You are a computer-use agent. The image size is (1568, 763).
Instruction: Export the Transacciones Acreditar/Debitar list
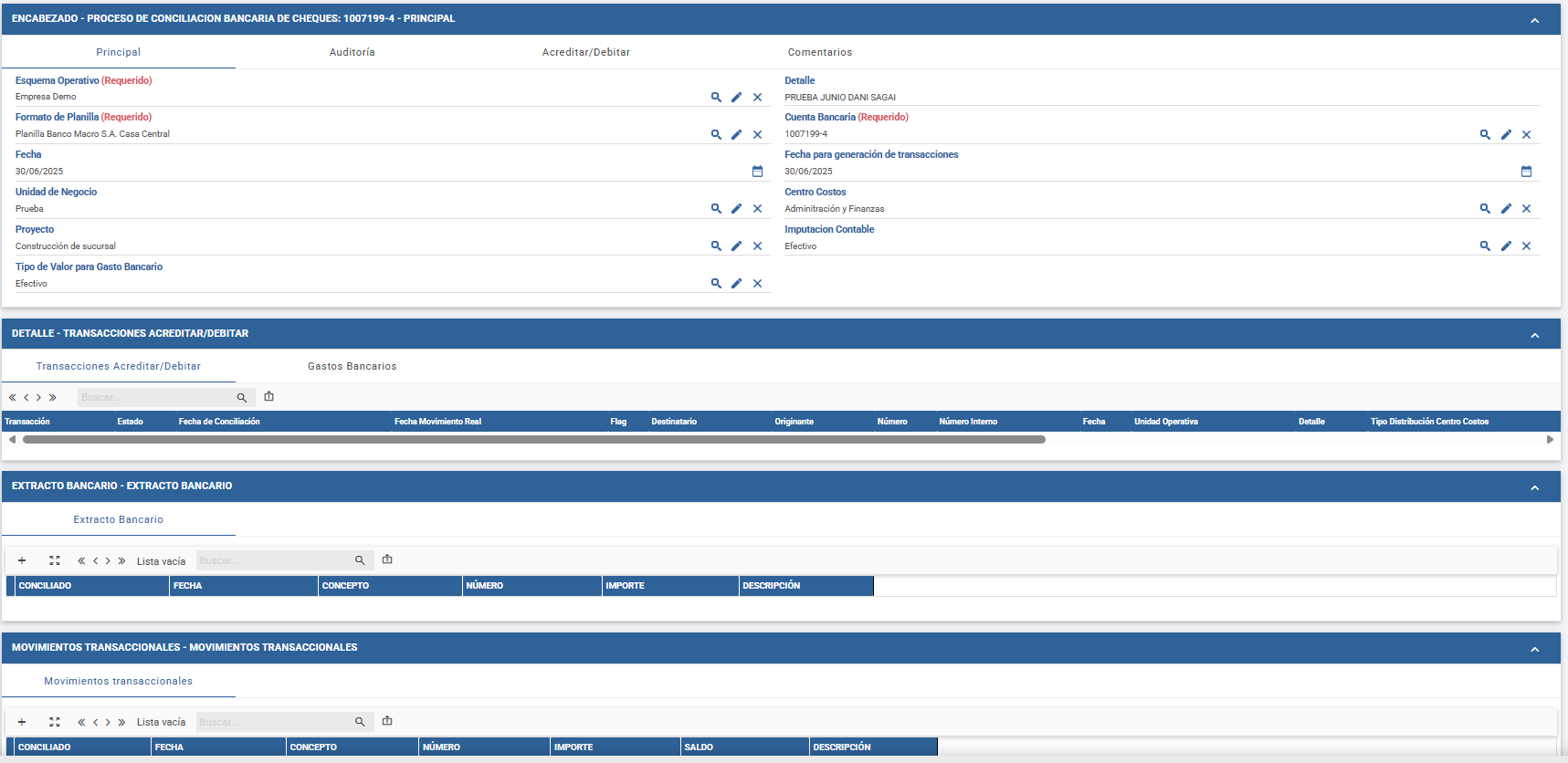(x=268, y=396)
